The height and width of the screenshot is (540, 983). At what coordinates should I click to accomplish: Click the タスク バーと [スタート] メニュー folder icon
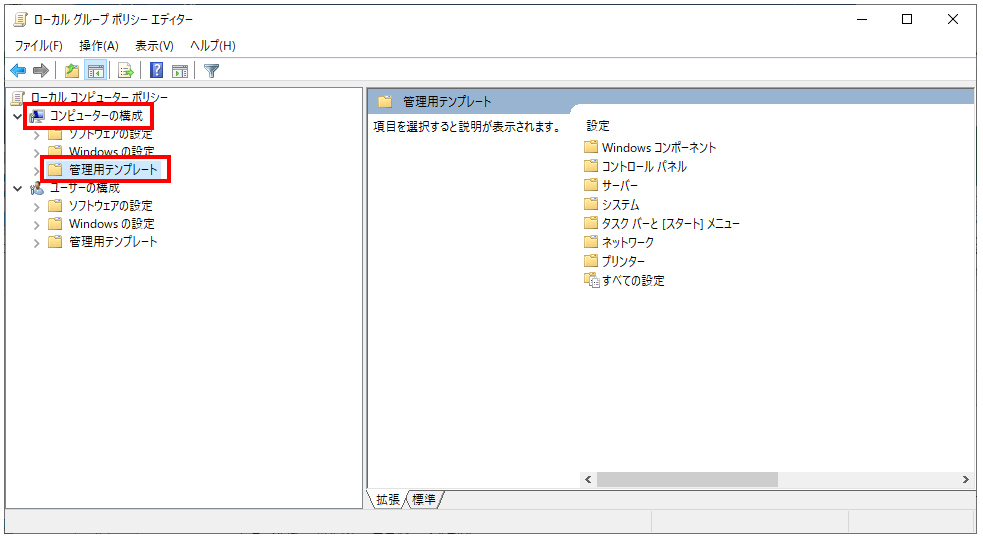[x=591, y=223]
